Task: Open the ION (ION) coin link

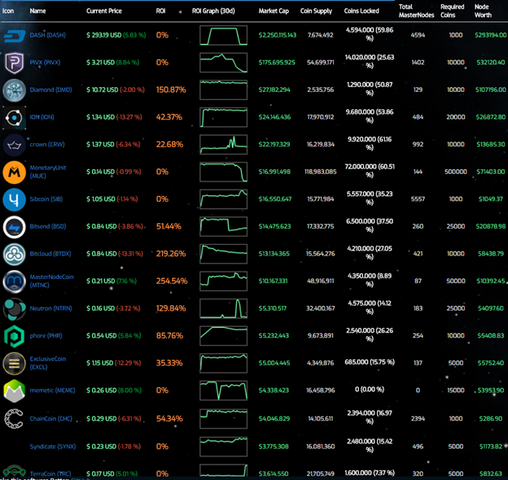Action: (42, 117)
